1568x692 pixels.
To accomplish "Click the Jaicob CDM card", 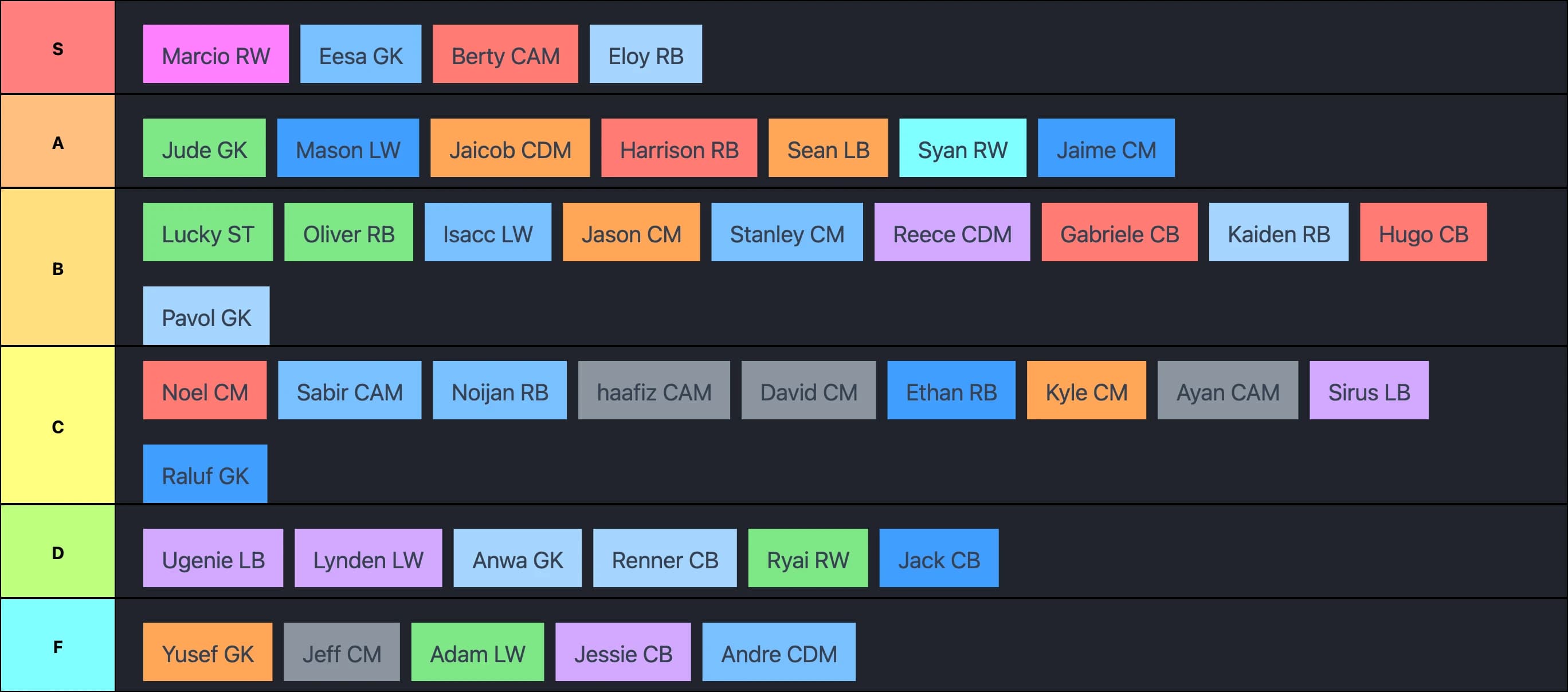I will tap(510, 148).
